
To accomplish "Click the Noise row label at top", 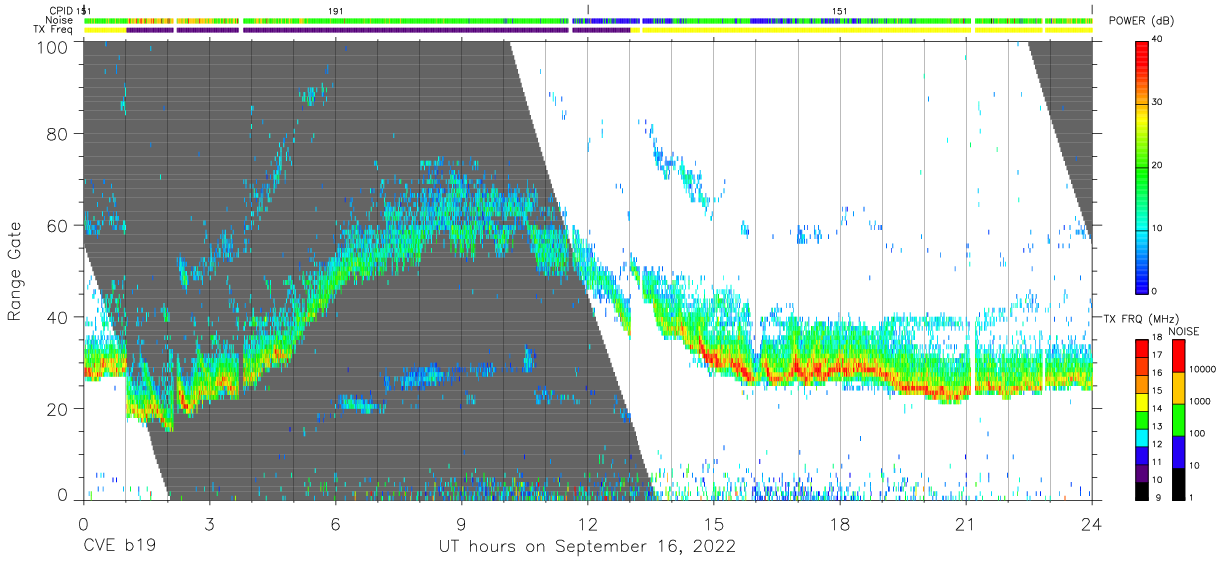I will pos(58,20).
